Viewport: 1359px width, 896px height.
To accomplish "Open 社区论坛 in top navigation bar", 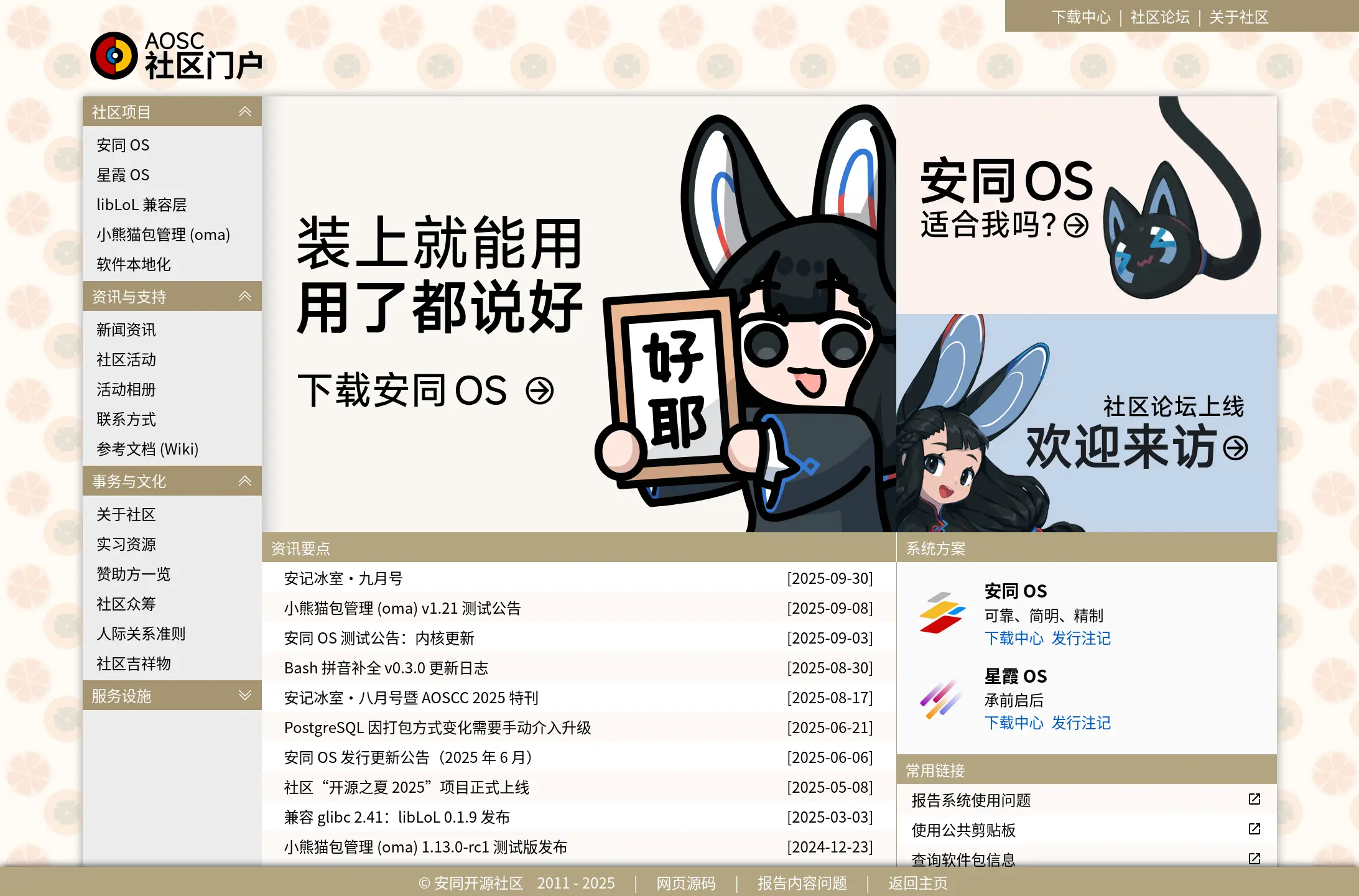I will coord(1159,17).
